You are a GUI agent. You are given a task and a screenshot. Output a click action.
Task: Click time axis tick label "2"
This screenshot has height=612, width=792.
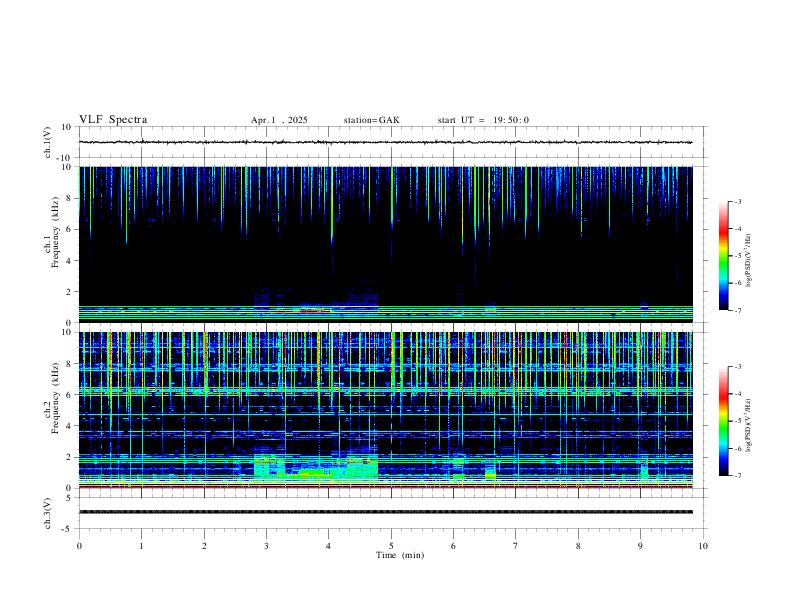[x=204, y=546]
